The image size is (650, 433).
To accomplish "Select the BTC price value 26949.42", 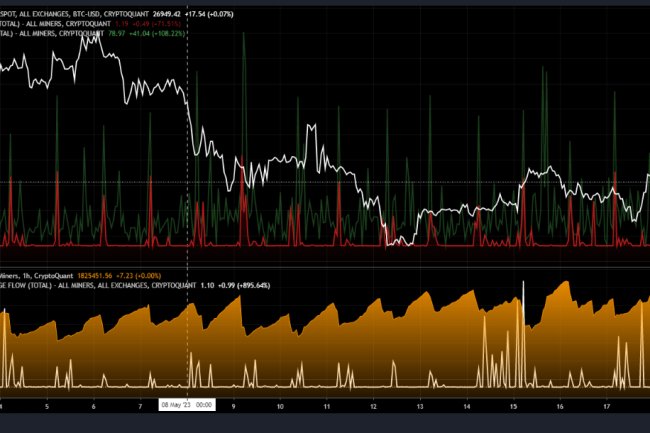I will (167, 14).
